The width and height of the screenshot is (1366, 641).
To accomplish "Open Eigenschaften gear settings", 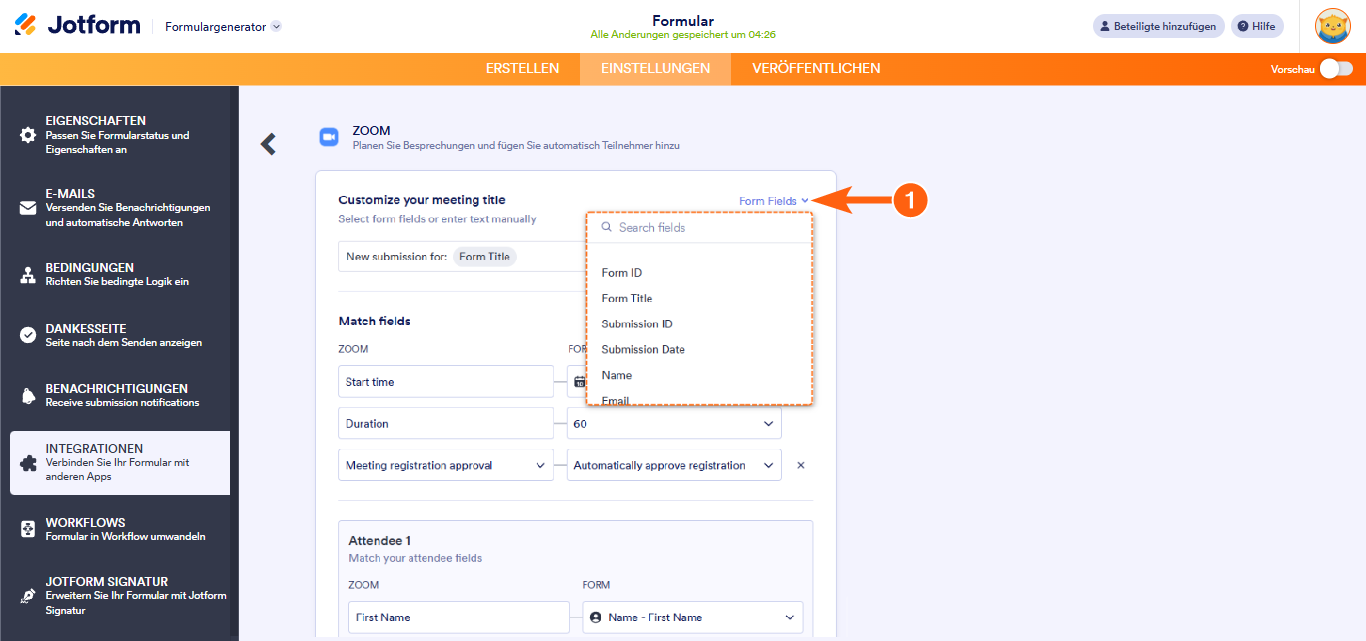I will [x=28, y=135].
